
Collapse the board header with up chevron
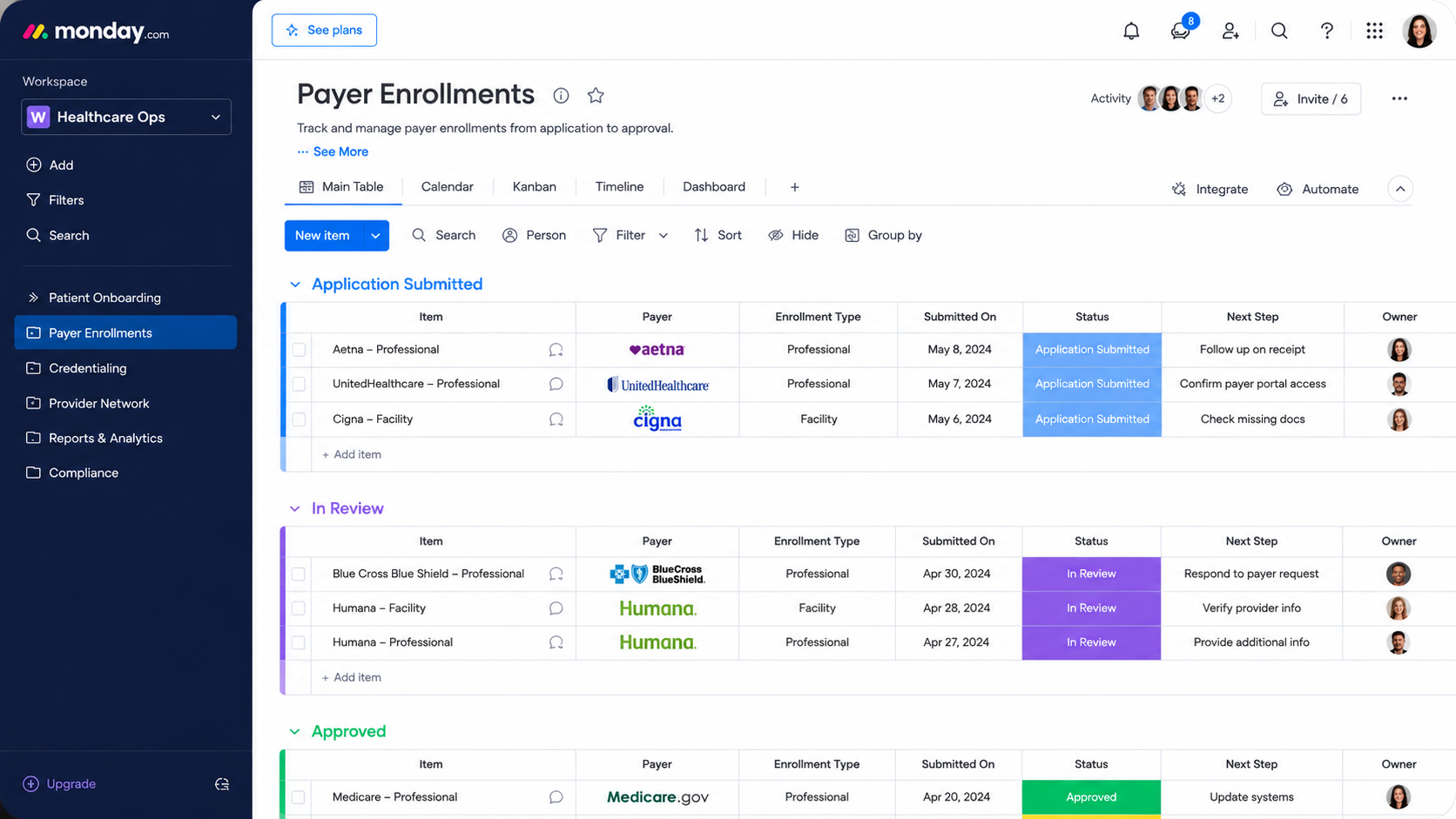(x=1399, y=189)
